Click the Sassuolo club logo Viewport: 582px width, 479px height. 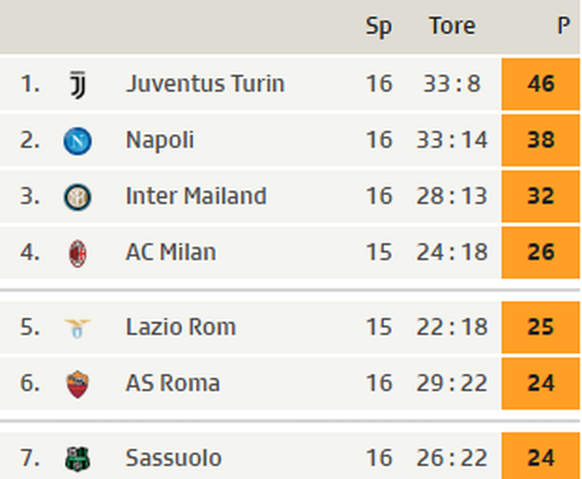pyautogui.click(x=78, y=459)
